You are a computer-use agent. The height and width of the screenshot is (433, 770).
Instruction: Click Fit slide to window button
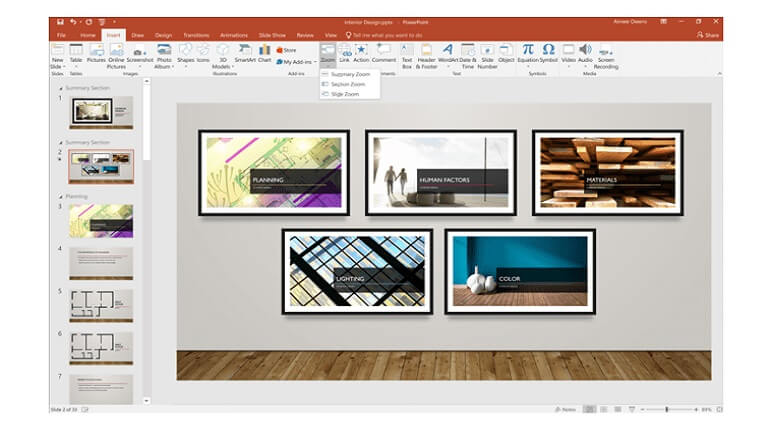(719, 409)
